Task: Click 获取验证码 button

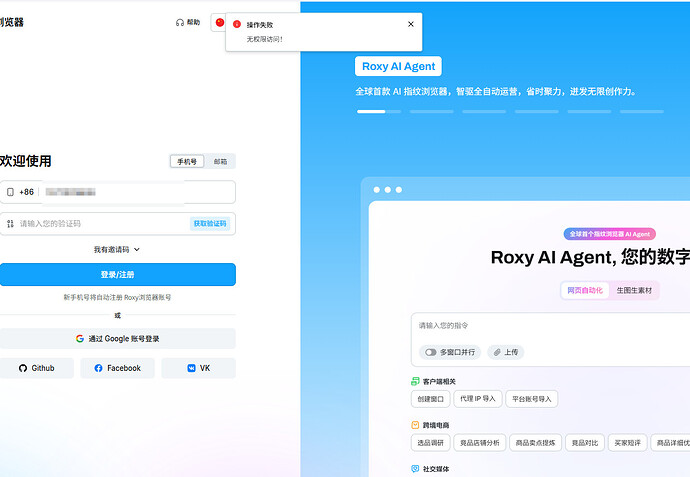Action: click(x=210, y=224)
